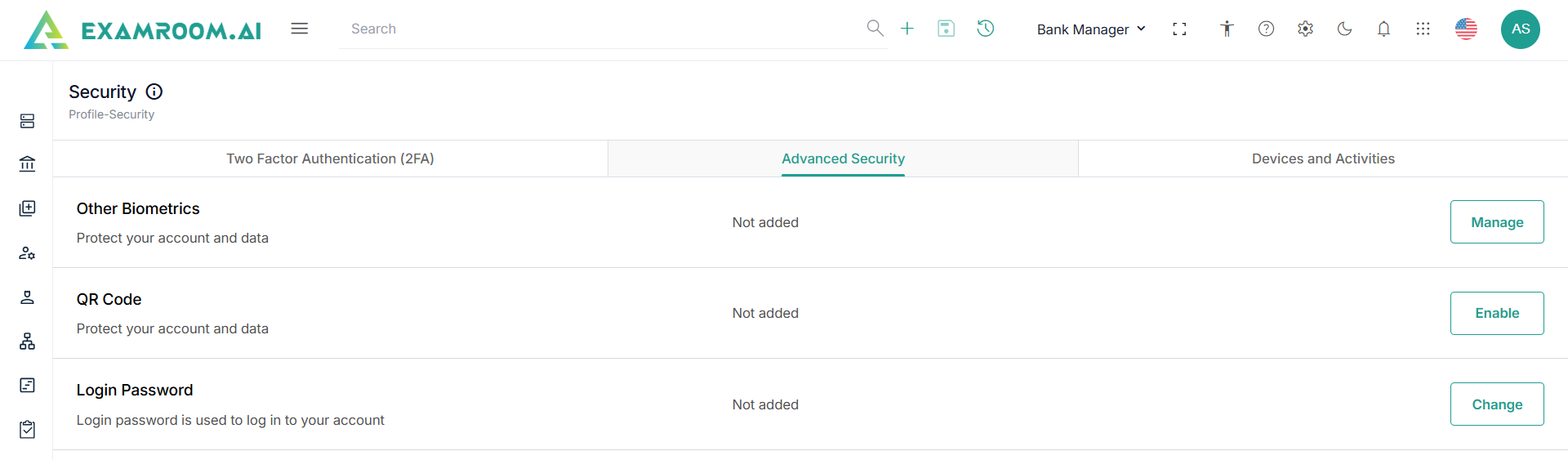Open the help question mark icon
The height and width of the screenshot is (460, 1568).
(1266, 29)
